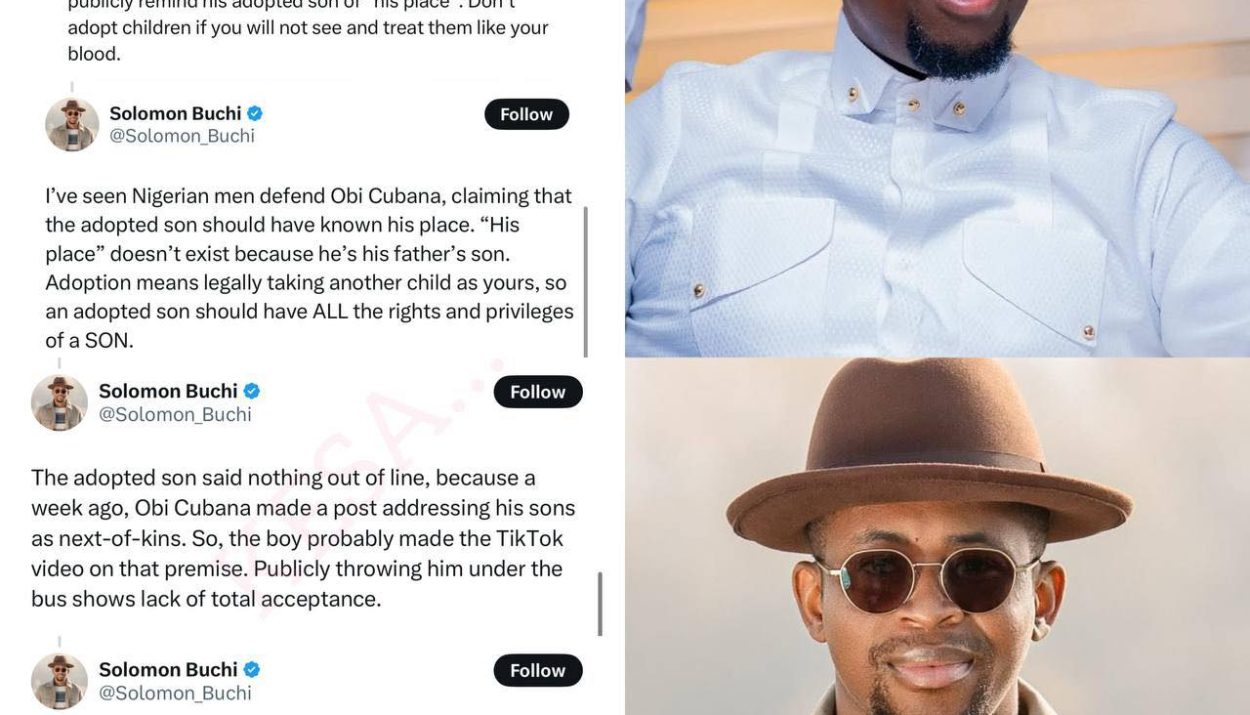
Task: Click verified badge on the "I've seen Nigerian men" tweet
Action: tap(255, 113)
